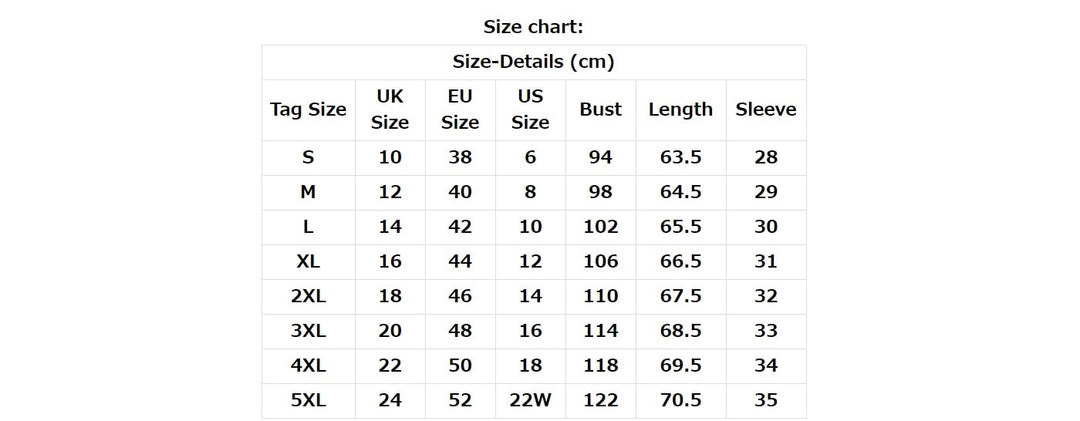Select the 'XL' tag size cell
The width and height of the screenshot is (1080, 421).
coord(308,261)
